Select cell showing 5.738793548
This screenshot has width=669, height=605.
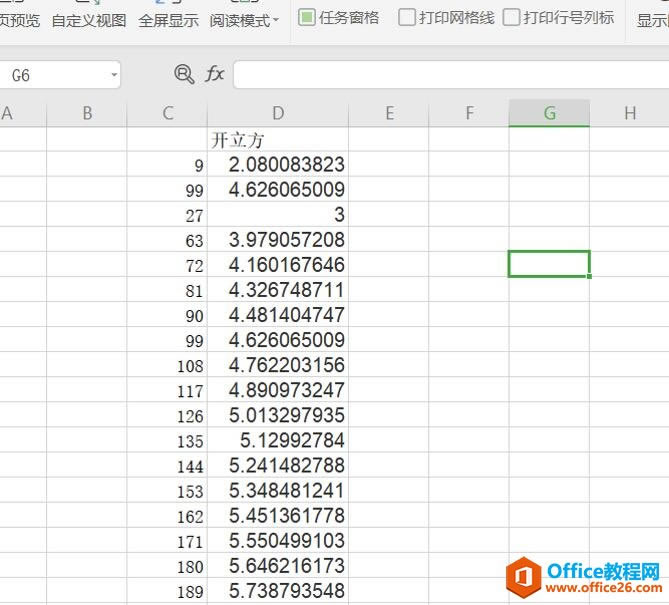tap(278, 590)
